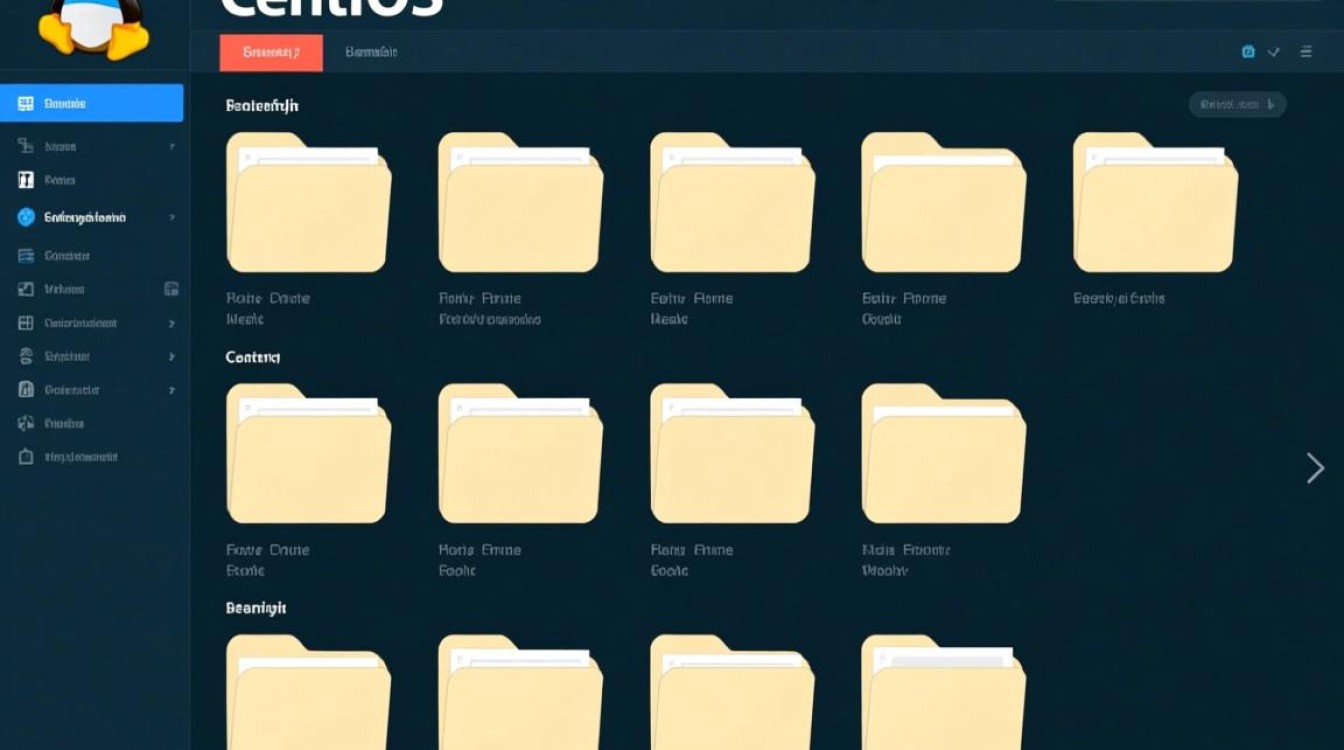This screenshot has height=750, width=1344.
Task: Open the last folder in the top row
Action: (1155, 203)
